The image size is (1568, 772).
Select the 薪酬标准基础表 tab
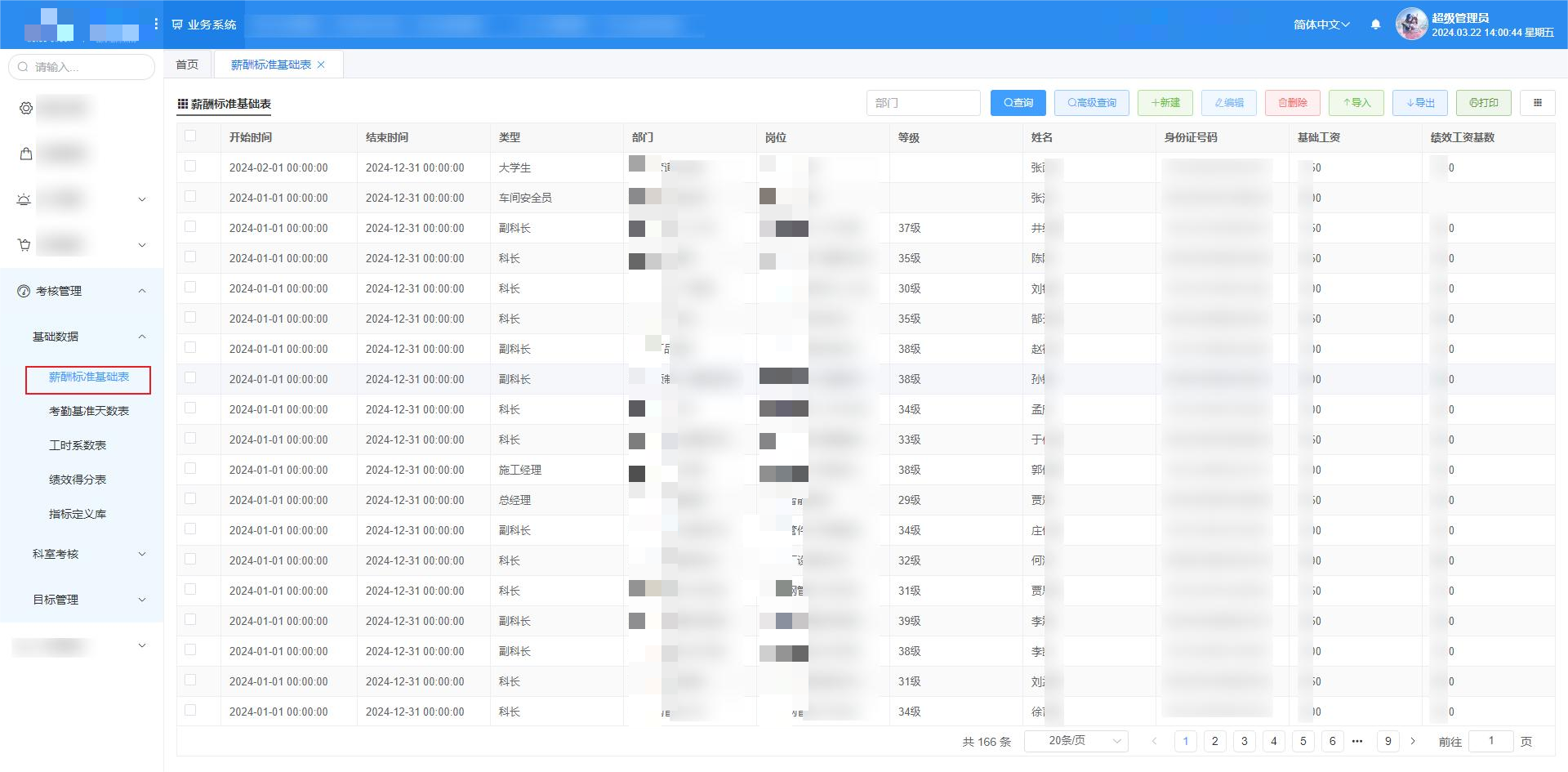[x=271, y=65]
